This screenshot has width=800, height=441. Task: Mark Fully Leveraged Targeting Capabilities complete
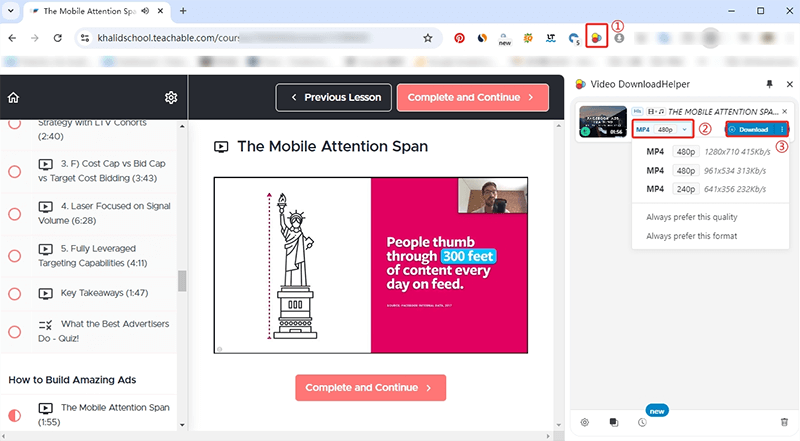point(15,256)
